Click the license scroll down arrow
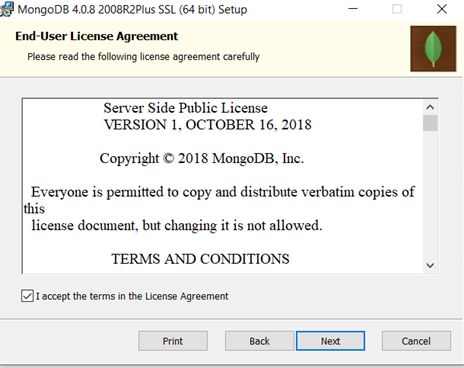 coord(430,265)
